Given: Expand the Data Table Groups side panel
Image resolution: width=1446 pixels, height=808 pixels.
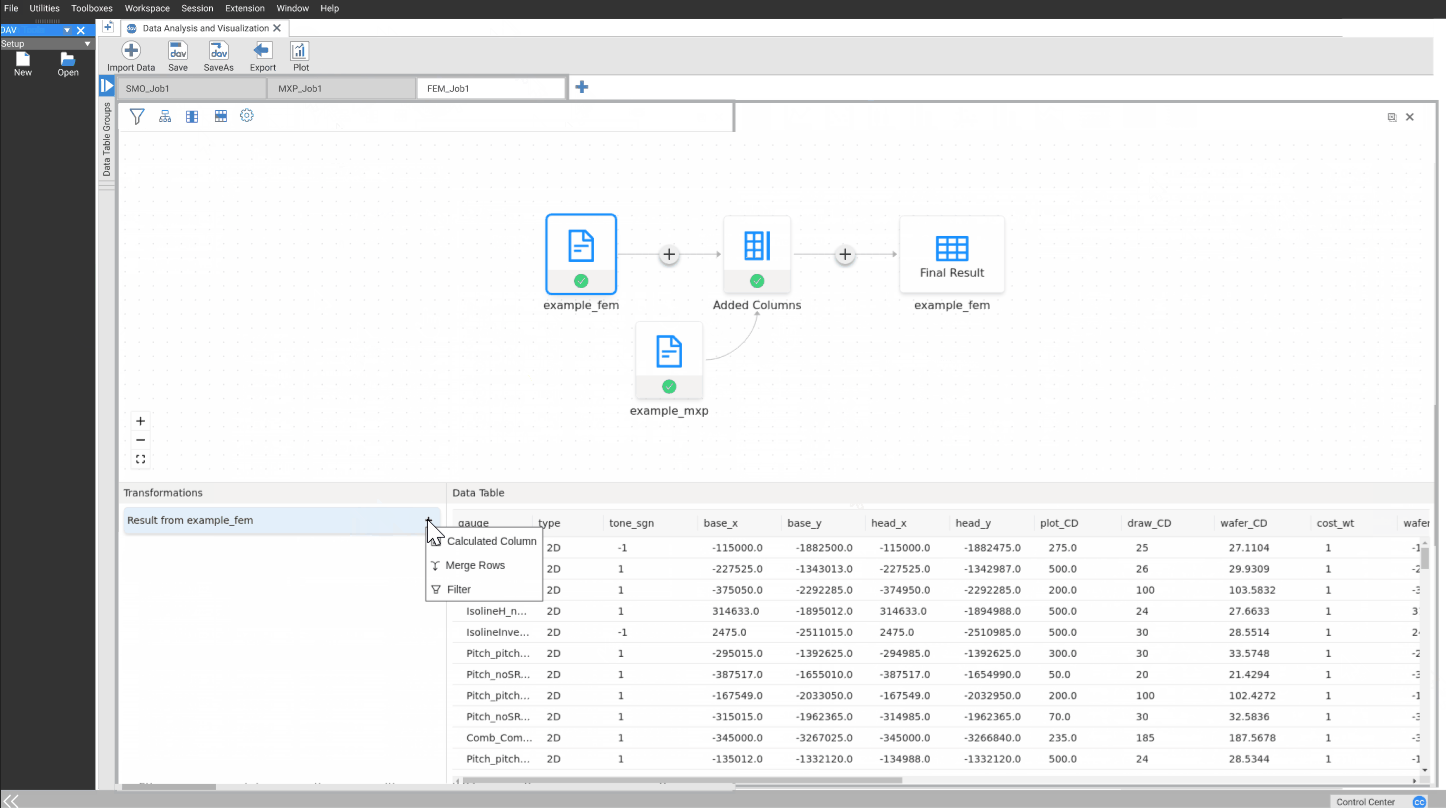Looking at the screenshot, I should tap(107, 86).
